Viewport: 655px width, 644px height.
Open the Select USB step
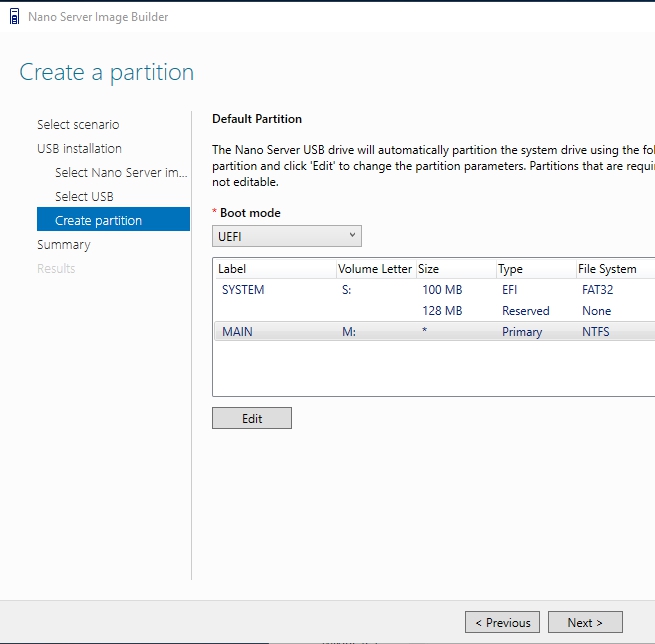[84, 196]
